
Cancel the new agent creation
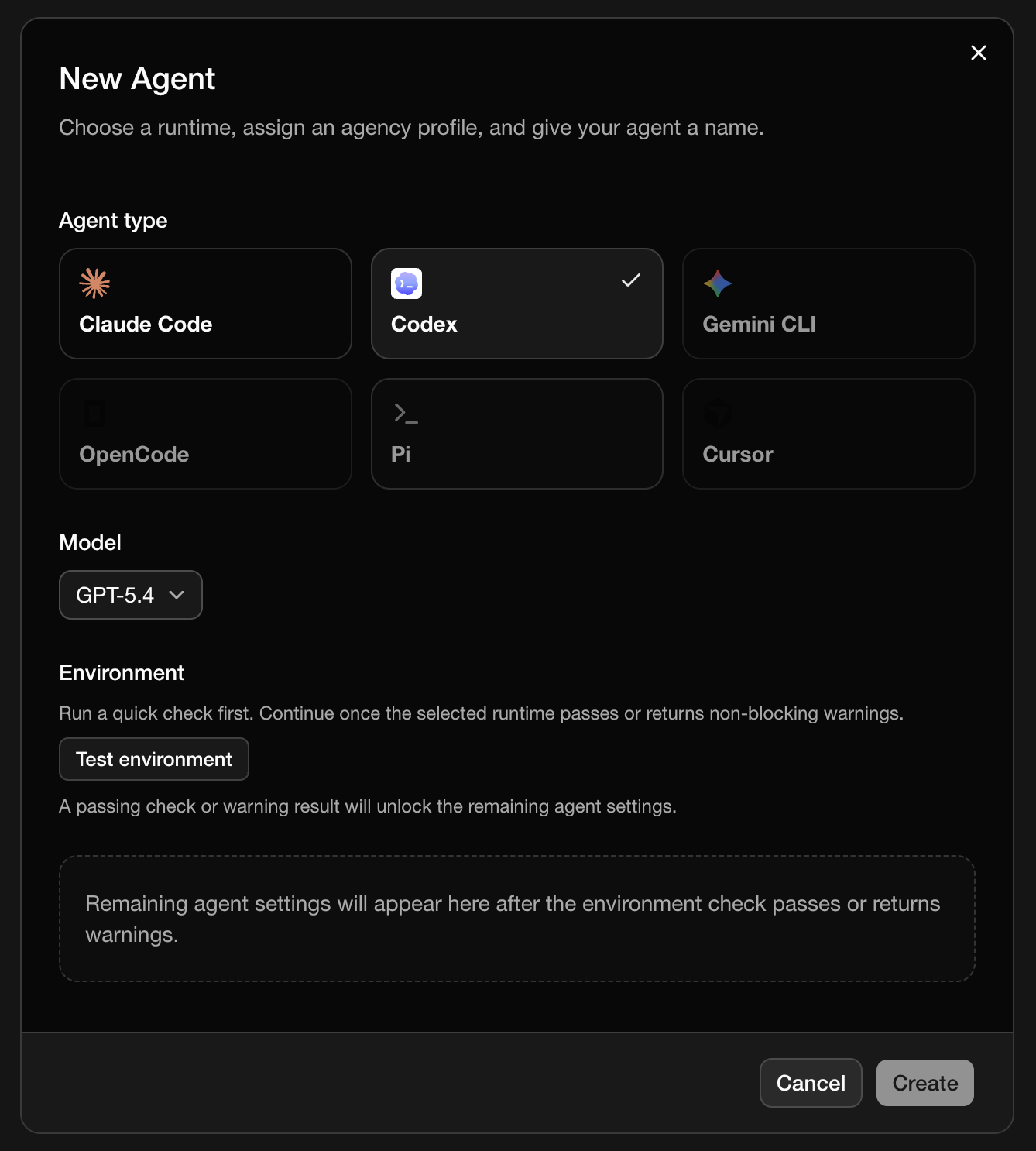(811, 1083)
